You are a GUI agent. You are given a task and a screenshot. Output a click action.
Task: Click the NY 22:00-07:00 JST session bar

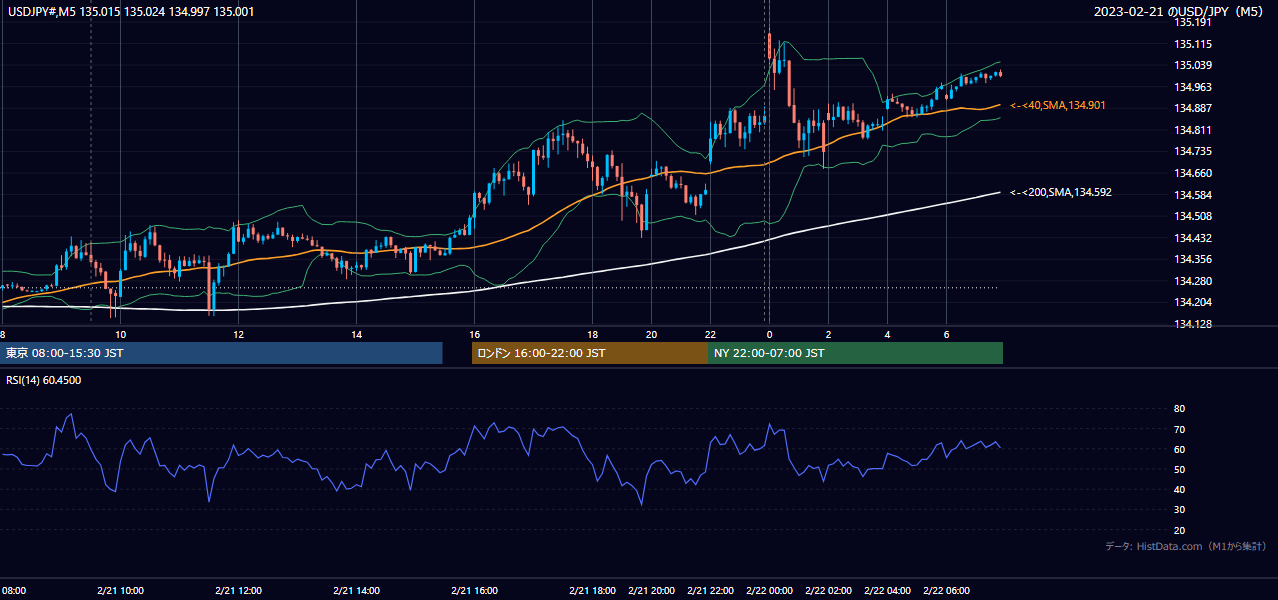point(855,353)
